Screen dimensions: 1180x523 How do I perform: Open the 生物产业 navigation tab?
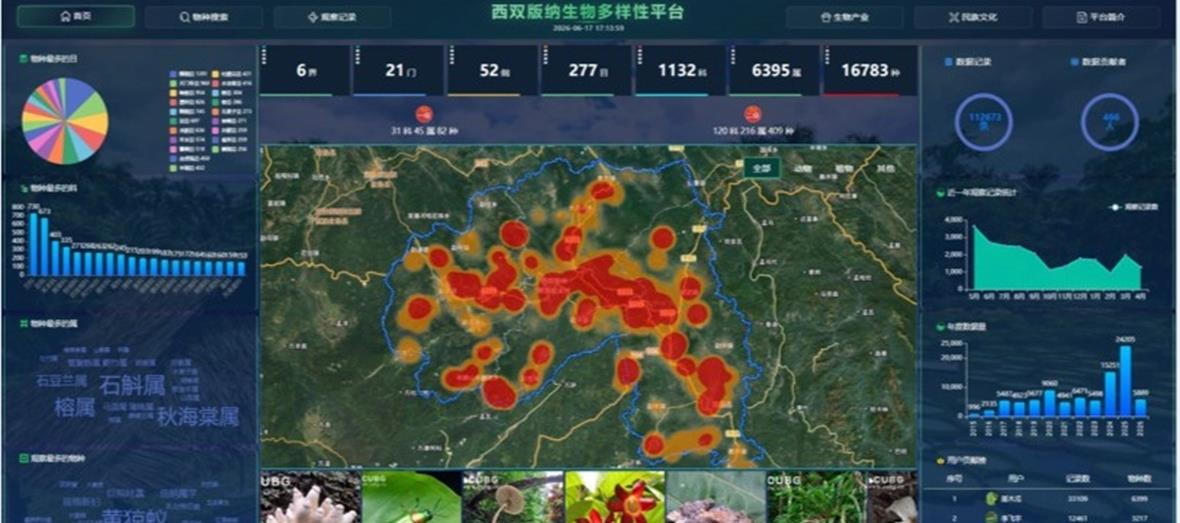pos(844,17)
